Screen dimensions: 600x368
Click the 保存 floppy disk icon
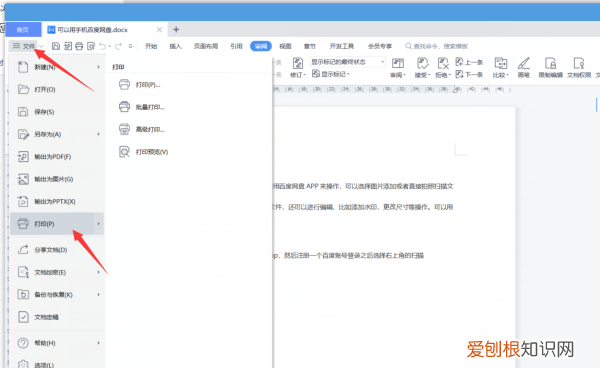pyautogui.click(x=23, y=112)
